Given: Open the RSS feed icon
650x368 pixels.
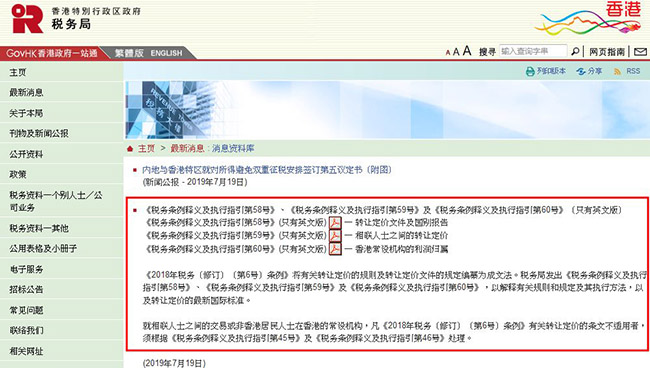Looking at the screenshot, I should [618, 72].
